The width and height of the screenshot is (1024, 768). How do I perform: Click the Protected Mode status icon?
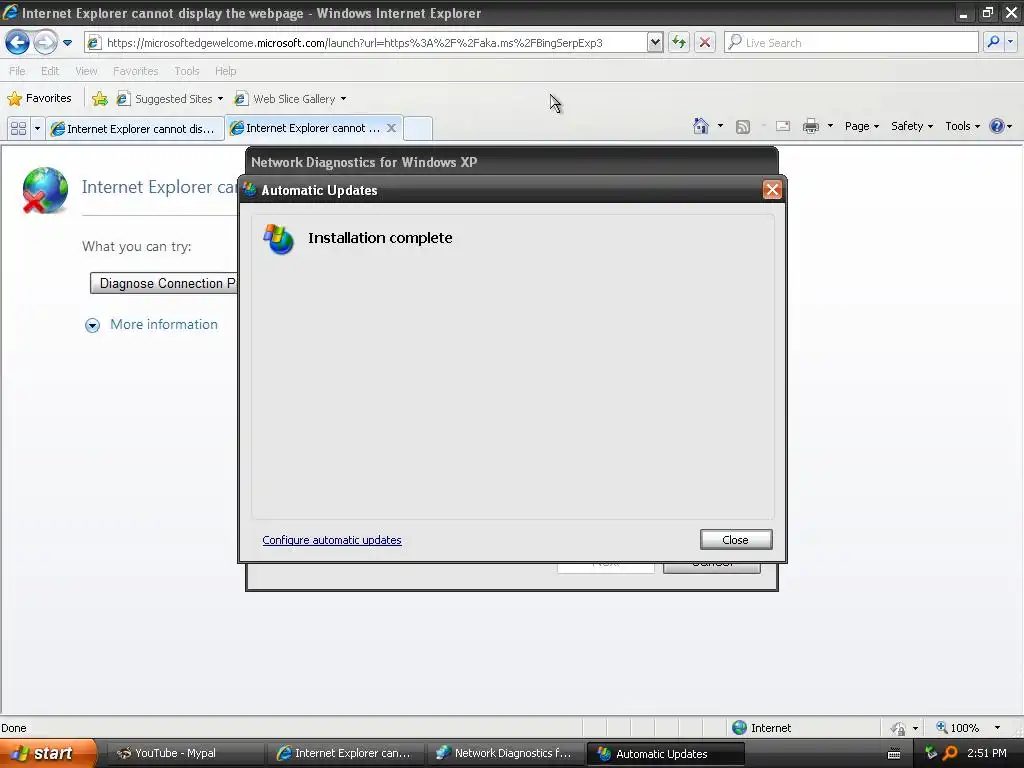click(899, 728)
